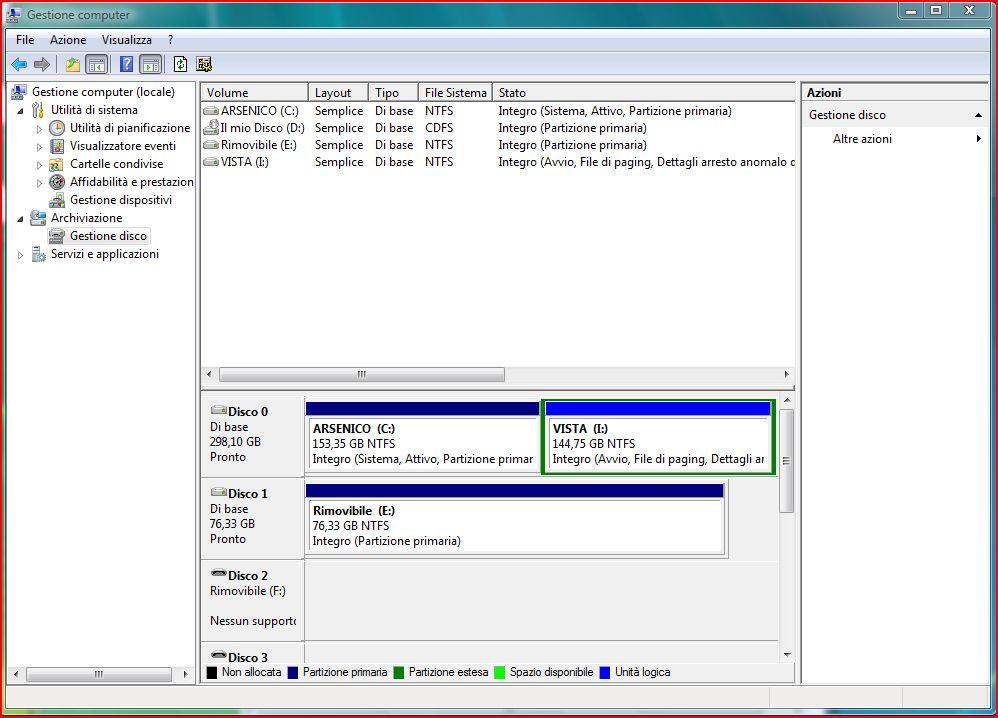Click the last toolbar icon, next to Refresh
The image size is (998, 718).
tap(204, 64)
